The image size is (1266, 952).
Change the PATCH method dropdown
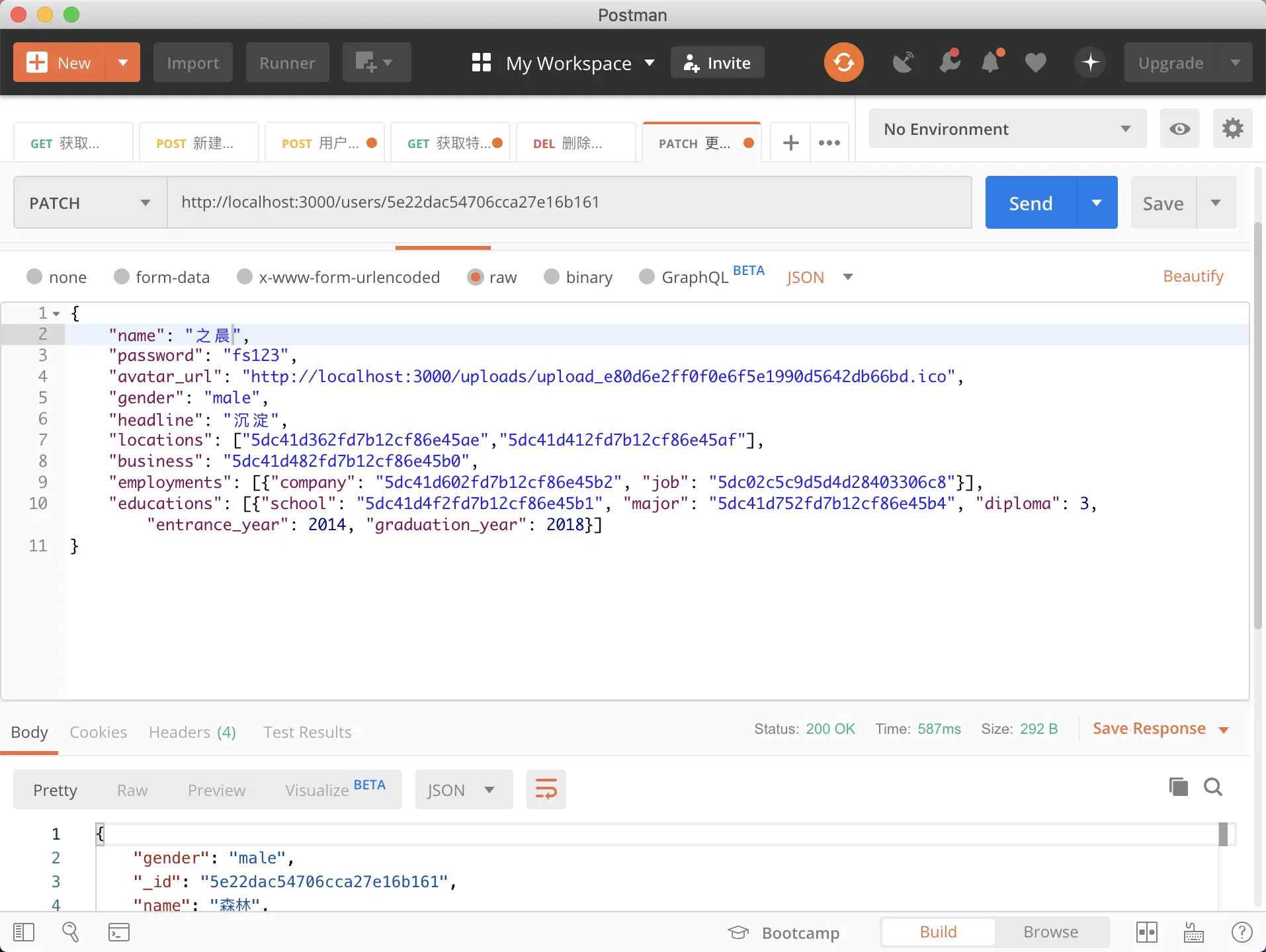point(90,203)
